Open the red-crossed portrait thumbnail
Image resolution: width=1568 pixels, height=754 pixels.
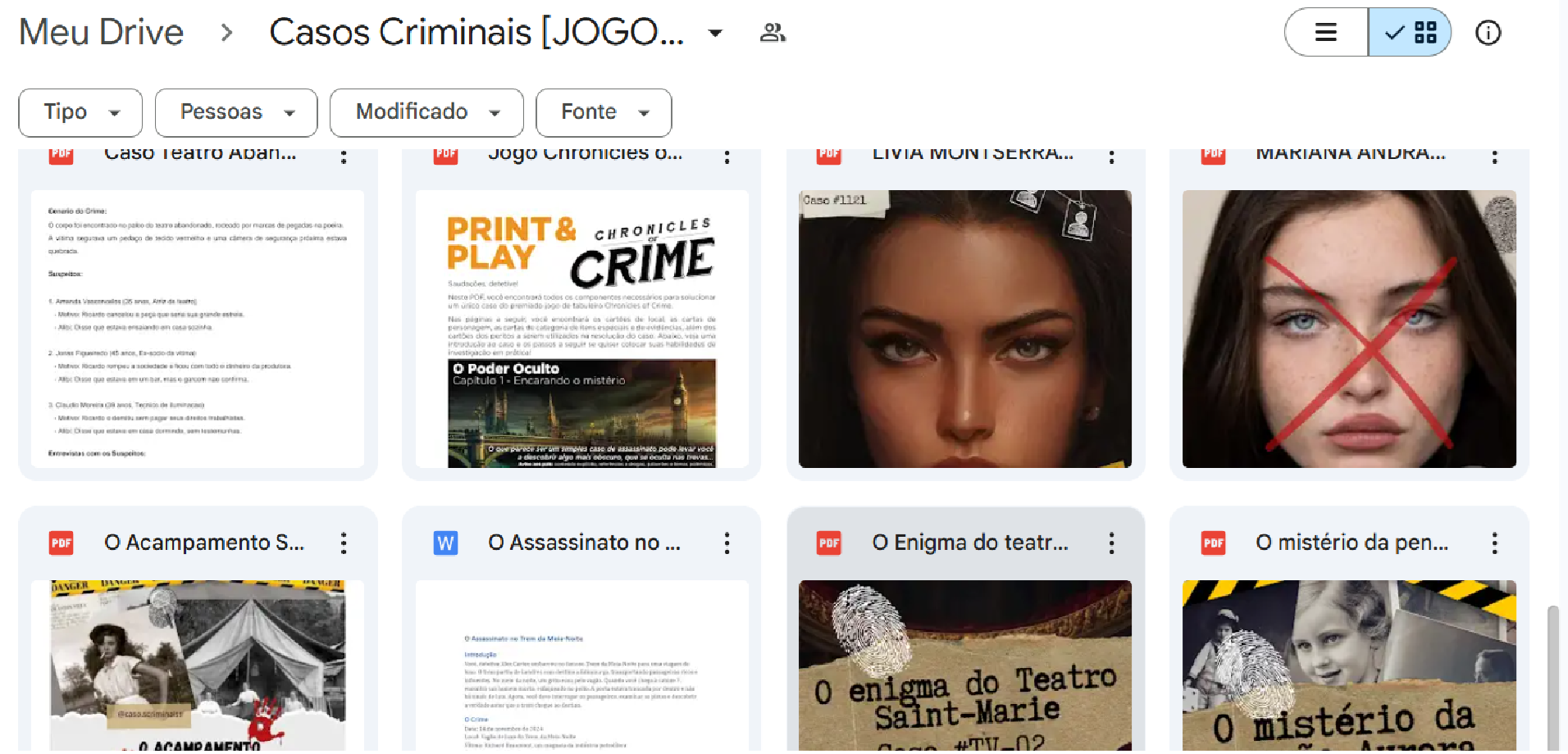(1348, 329)
